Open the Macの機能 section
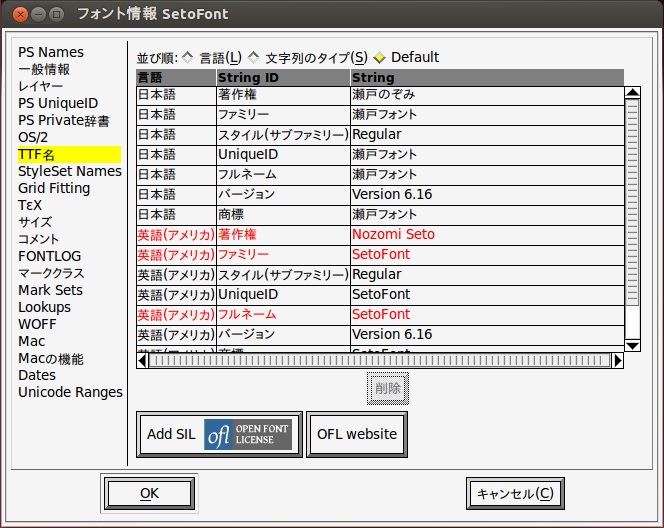664x528 pixels. pos(51,358)
